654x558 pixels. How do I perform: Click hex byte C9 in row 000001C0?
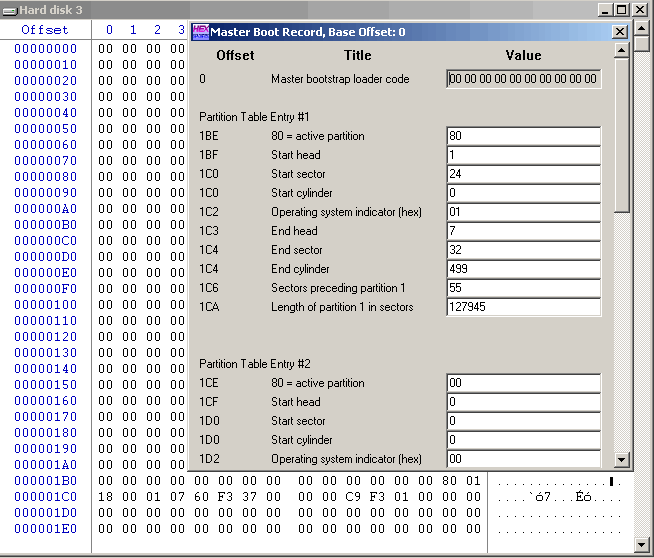(x=353, y=497)
